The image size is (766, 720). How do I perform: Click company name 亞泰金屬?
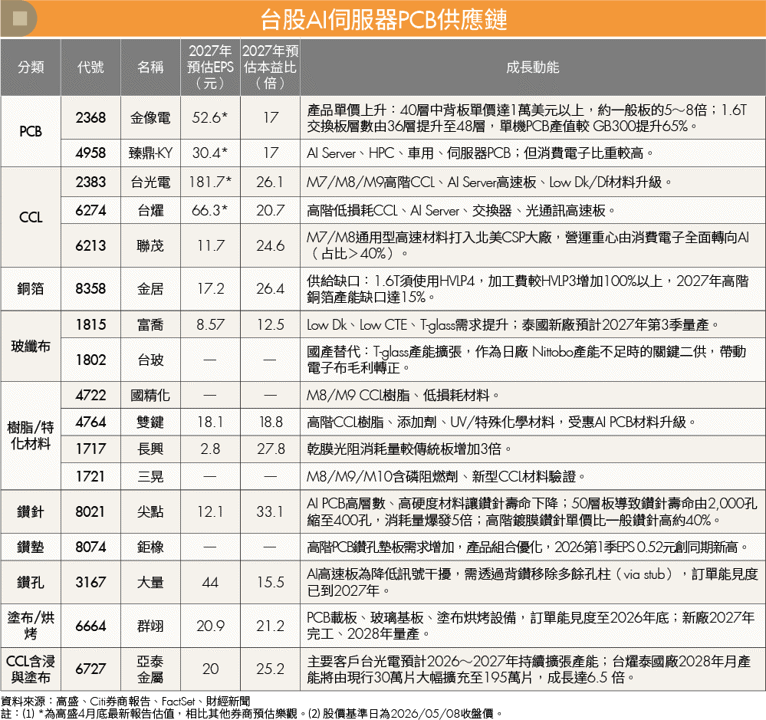tap(150, 669)
